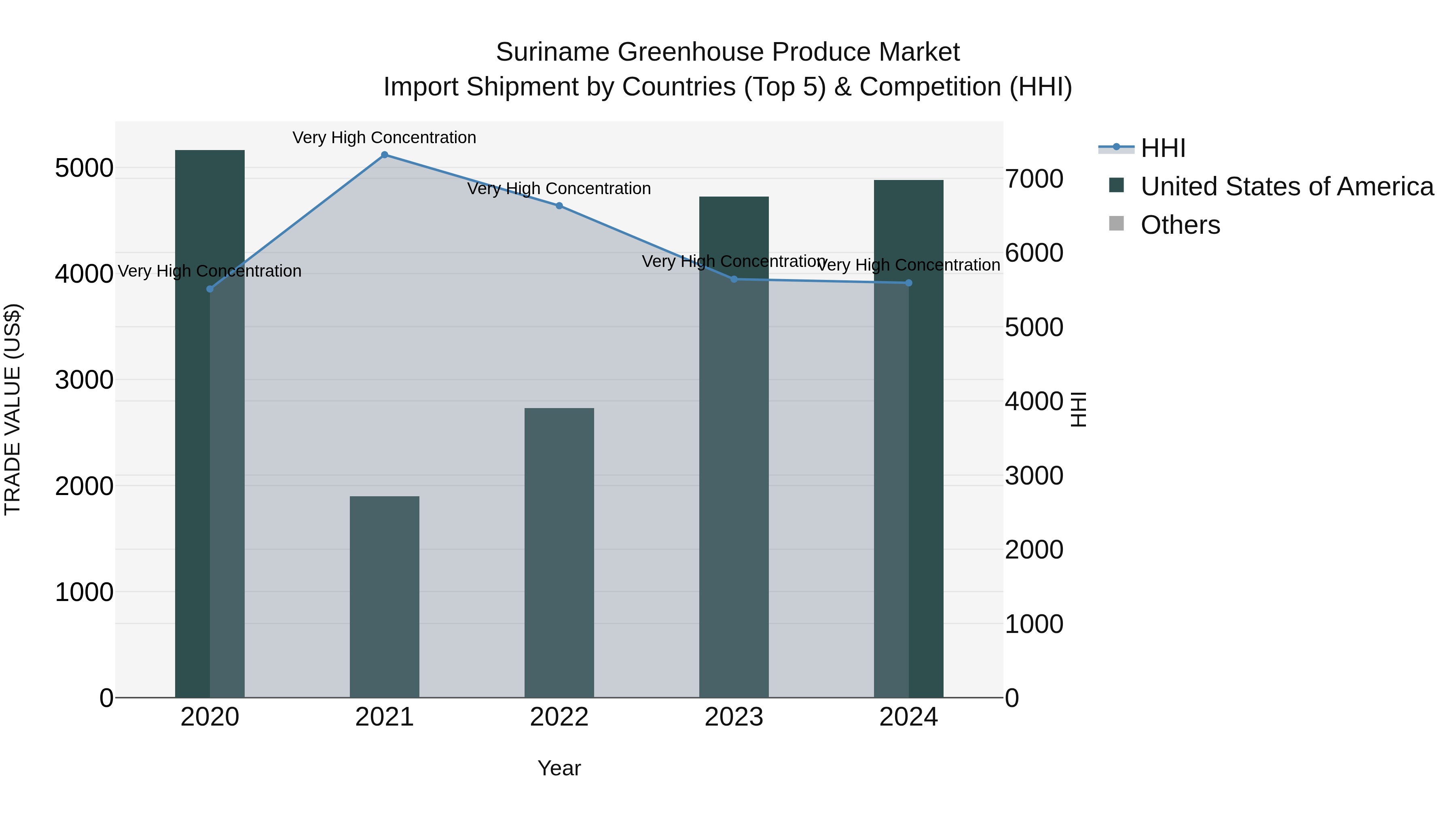Click the 2020 trade value bar
The width and height of the screenshot is (1456, 819).
click(x=210, y=424)
